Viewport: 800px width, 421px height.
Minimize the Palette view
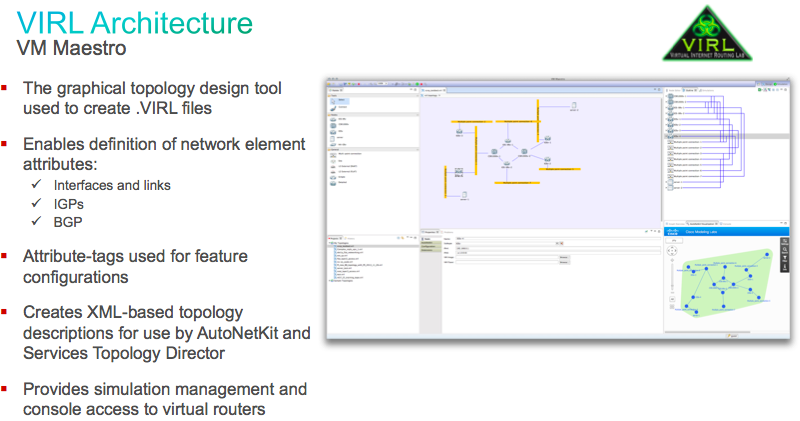[411, 90]
